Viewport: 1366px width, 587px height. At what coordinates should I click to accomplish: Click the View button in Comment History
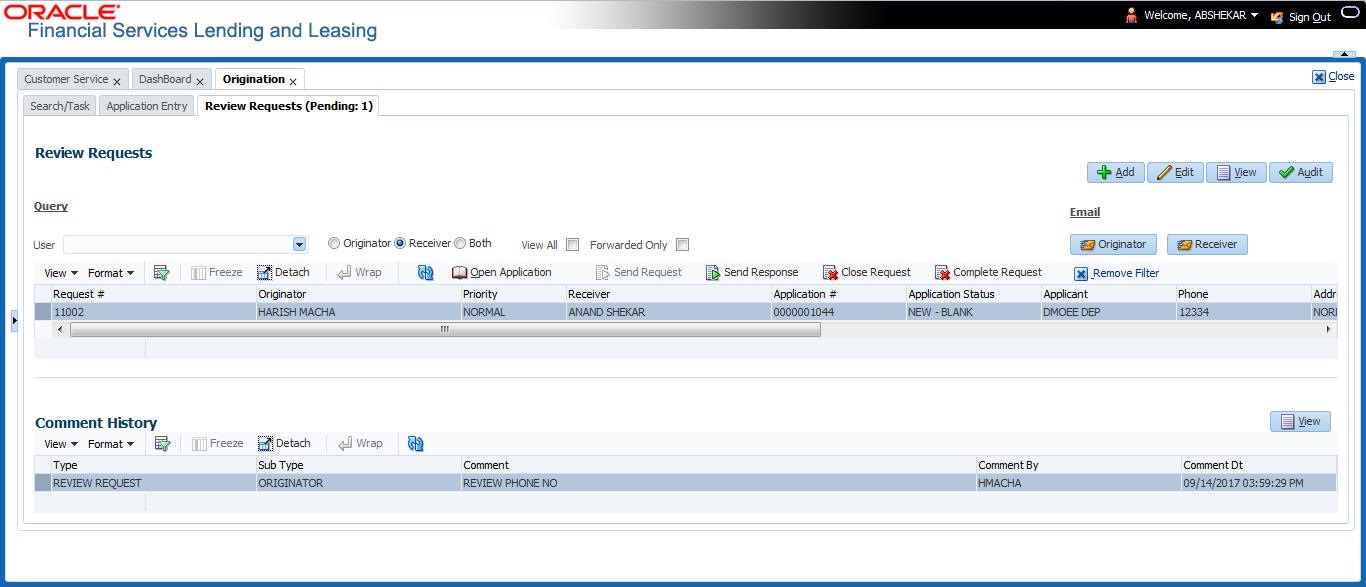coord(1300,421)
